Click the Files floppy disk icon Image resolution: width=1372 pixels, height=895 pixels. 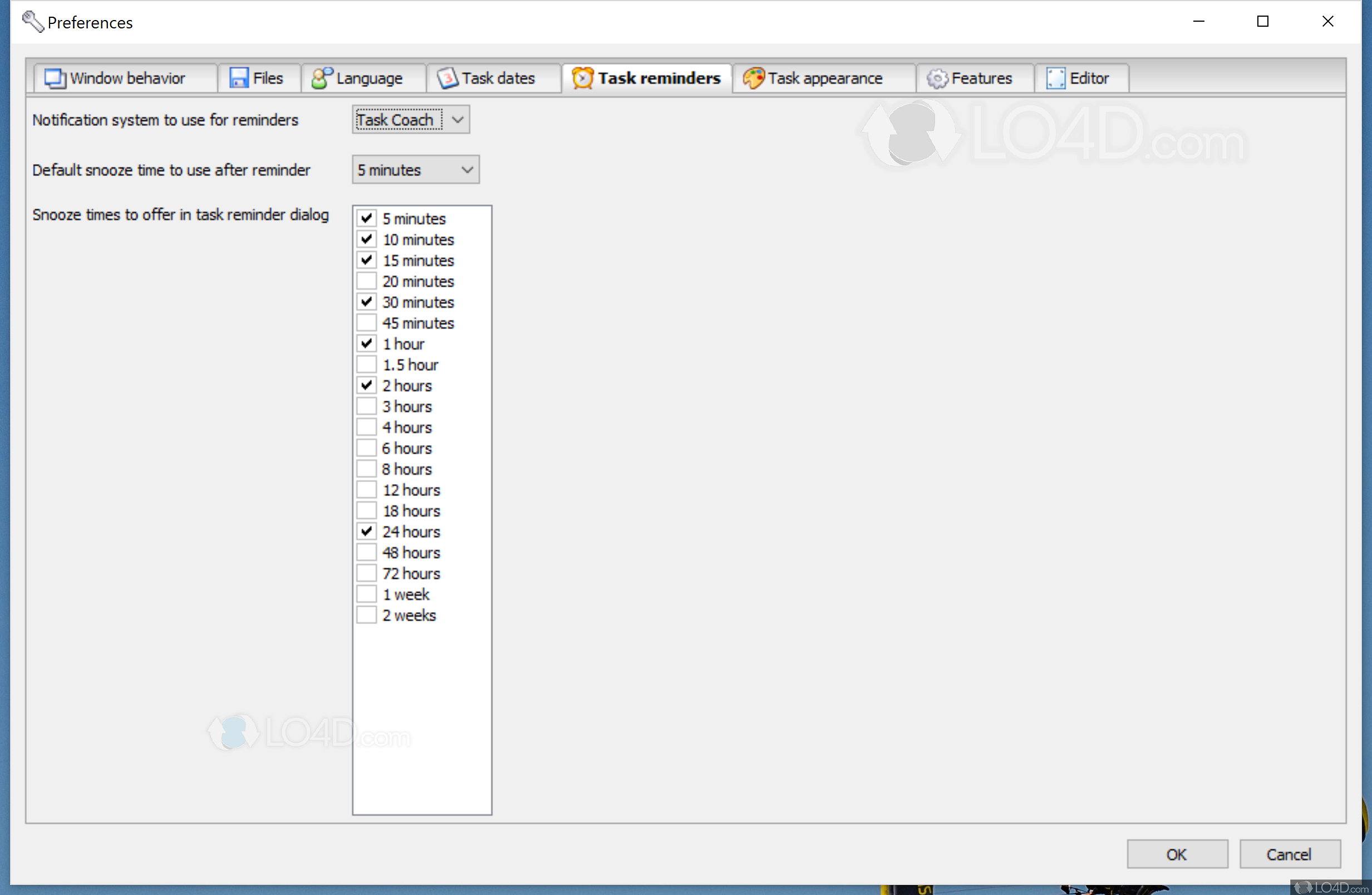pyautogui.click(x=238, y=78)
